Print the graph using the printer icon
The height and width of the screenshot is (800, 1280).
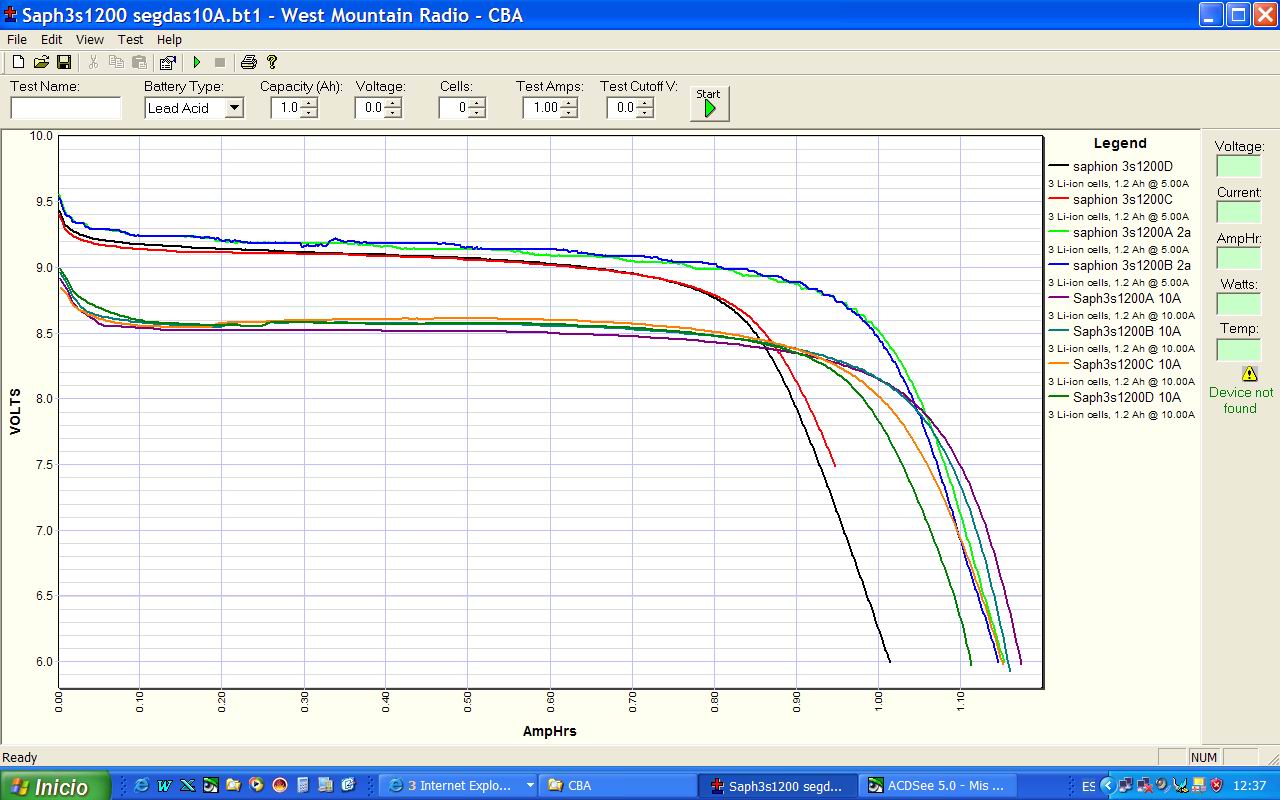click(x=248, y=62)
